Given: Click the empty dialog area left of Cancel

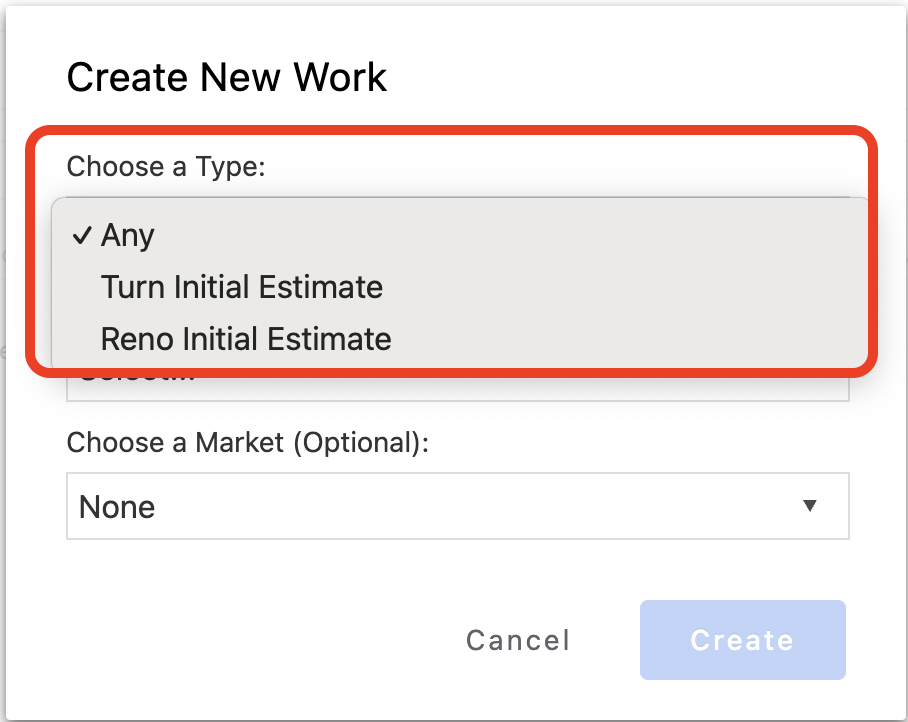Looking at the screenshot, I should coord(250,640).
